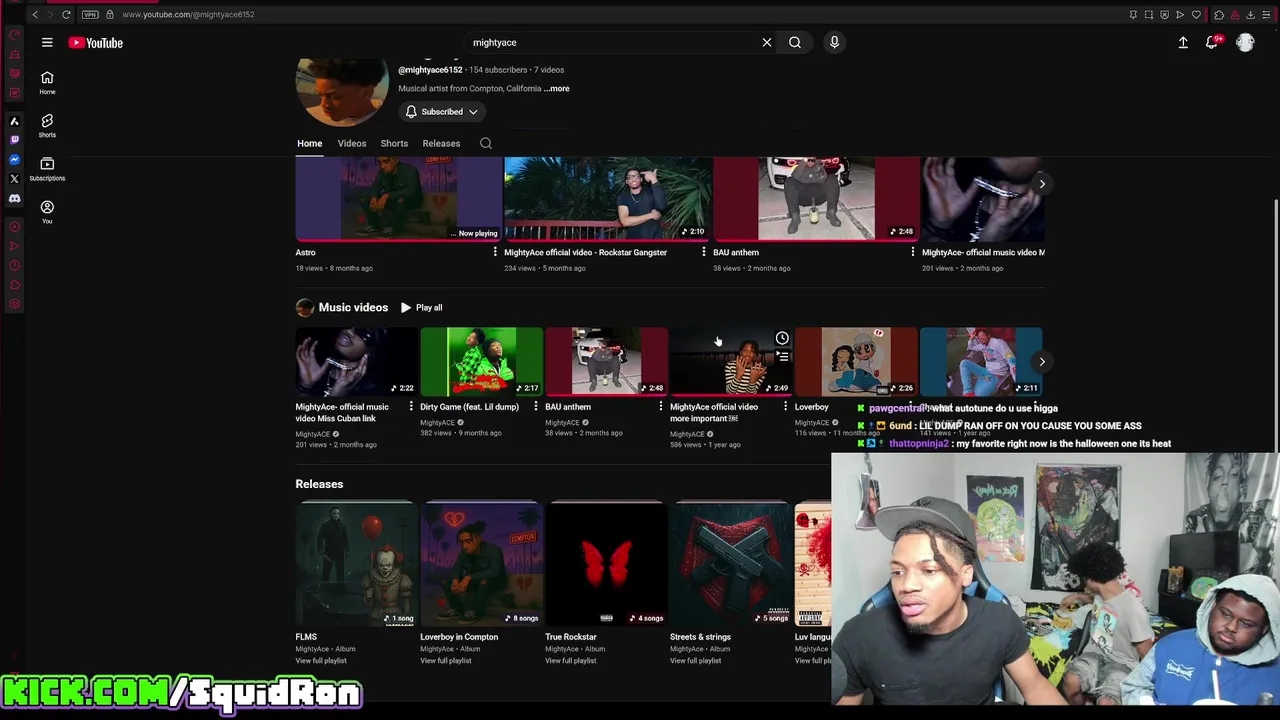Play all Music videos
The width and height of the screenshot is (1280, 720).
click(x=421, y=308)
